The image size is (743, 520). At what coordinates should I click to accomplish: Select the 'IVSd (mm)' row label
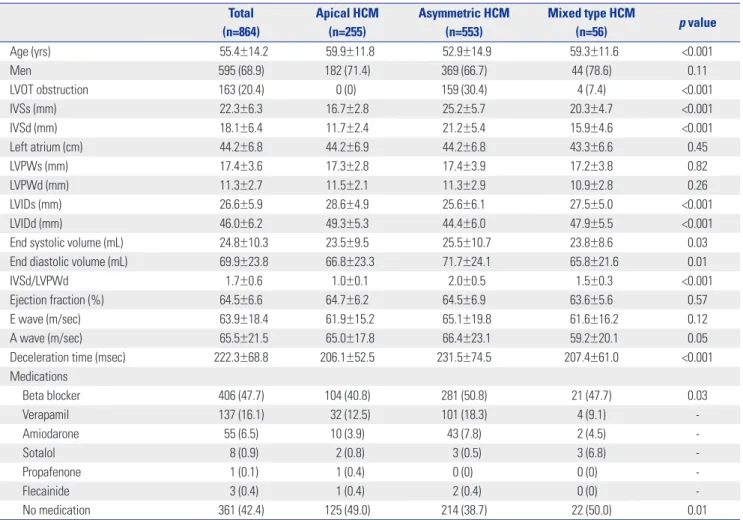tap(33, 128)
